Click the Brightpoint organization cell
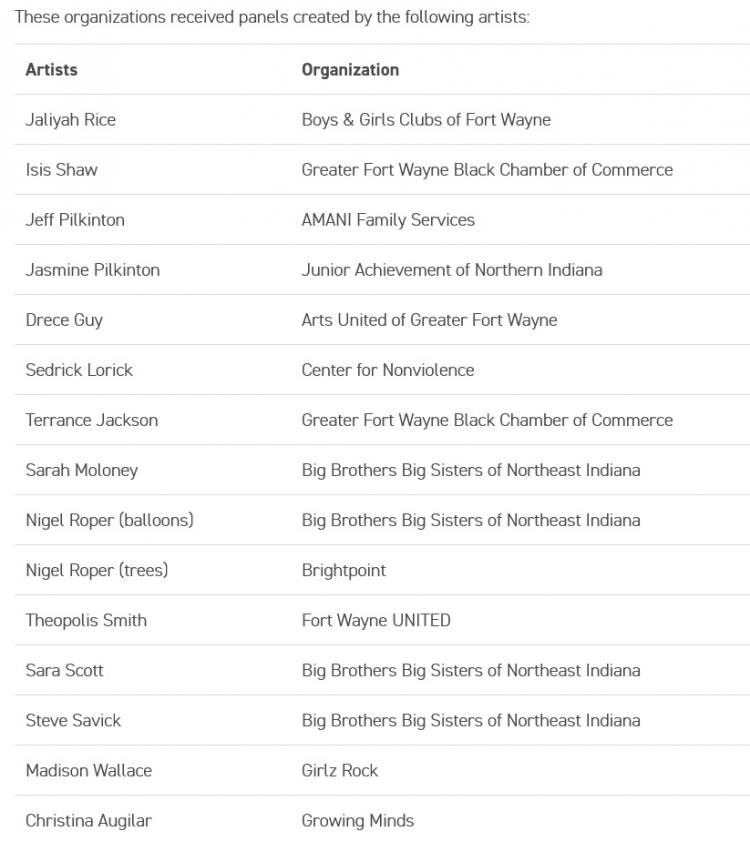The height and width of the screenshot is (852, 750). click(344, 570)
